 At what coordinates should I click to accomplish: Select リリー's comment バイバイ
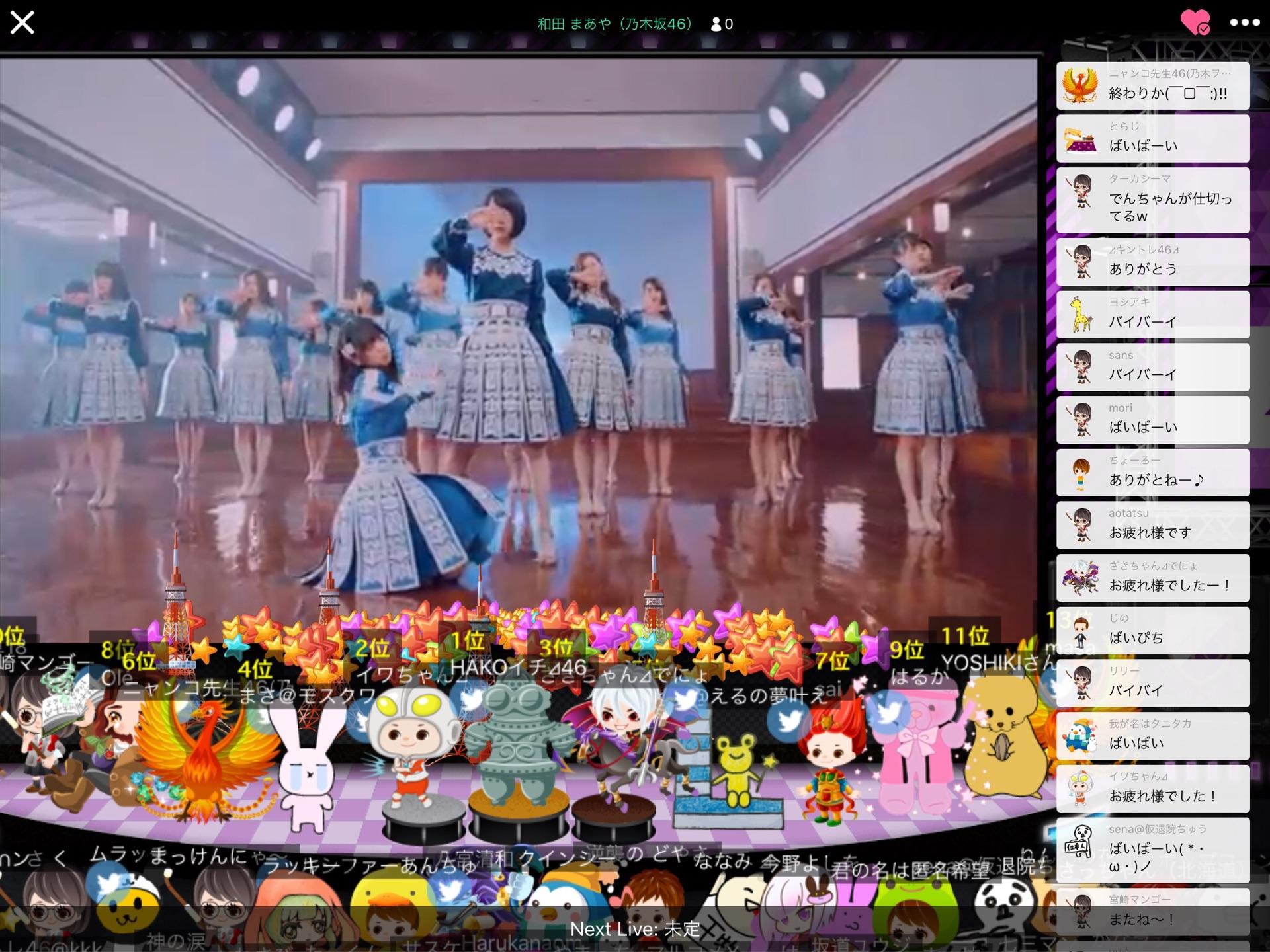[1153, 684]
